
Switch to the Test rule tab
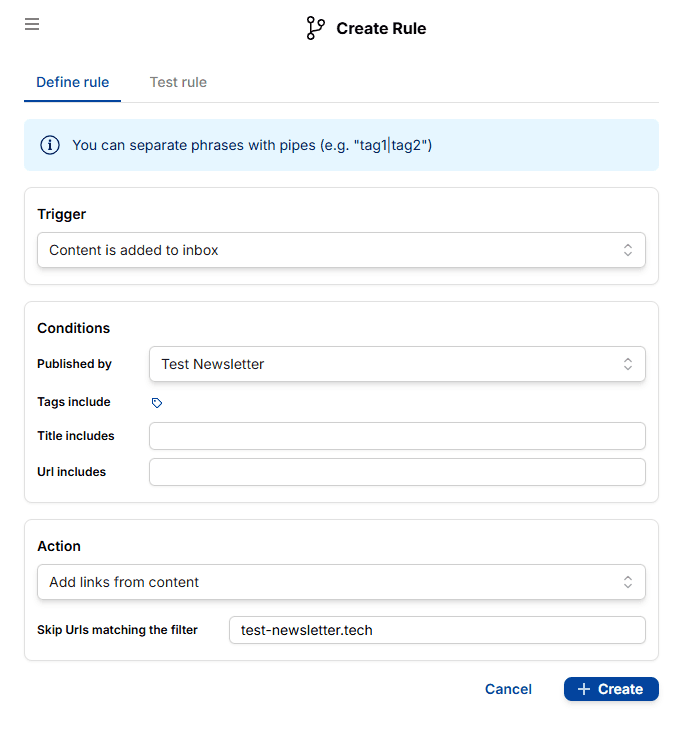point(178,82)
